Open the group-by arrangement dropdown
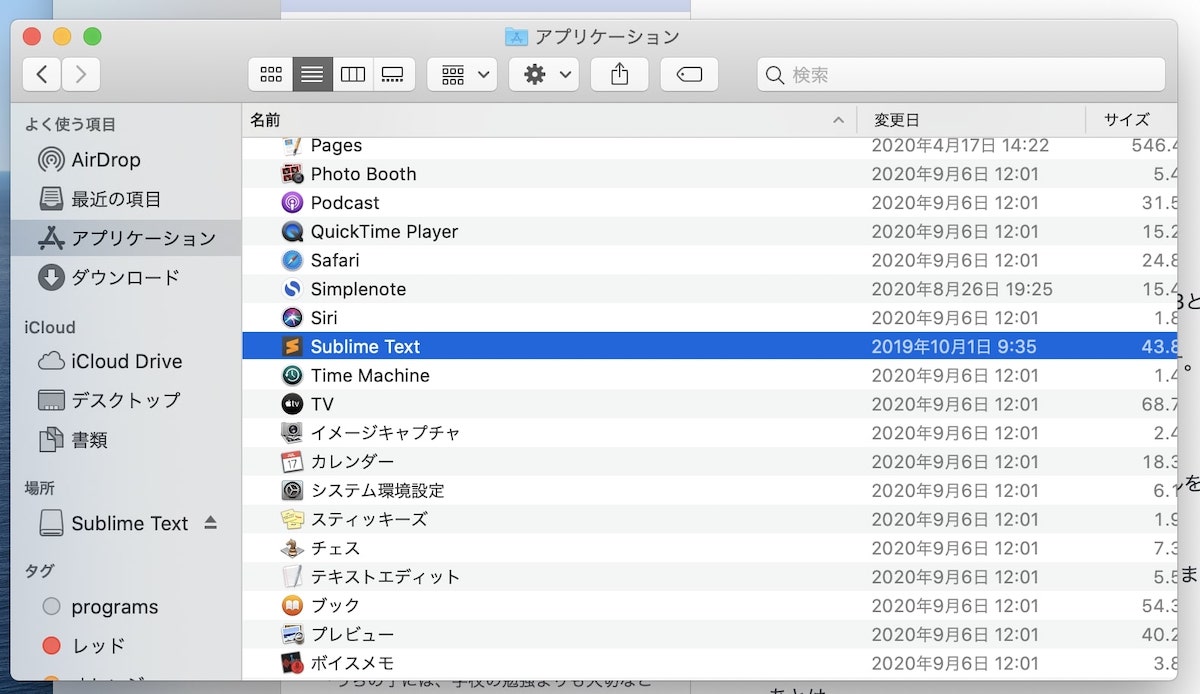 [462, 74]
